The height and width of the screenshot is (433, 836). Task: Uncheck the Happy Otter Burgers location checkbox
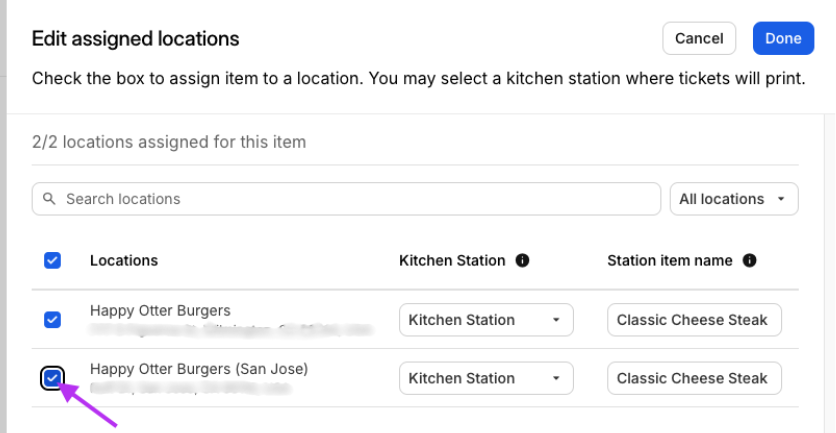(x=53, y=320)
